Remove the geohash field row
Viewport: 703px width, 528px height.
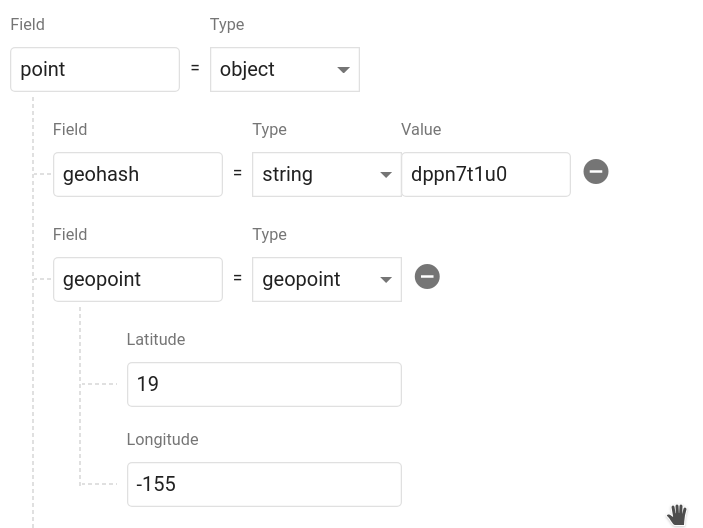595,172
